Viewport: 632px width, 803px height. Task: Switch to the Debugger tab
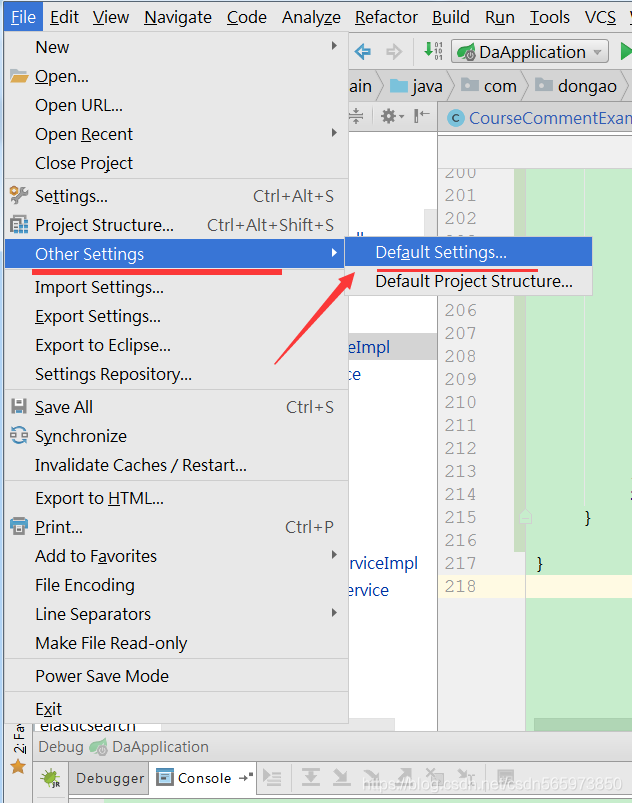pos(109,778)
